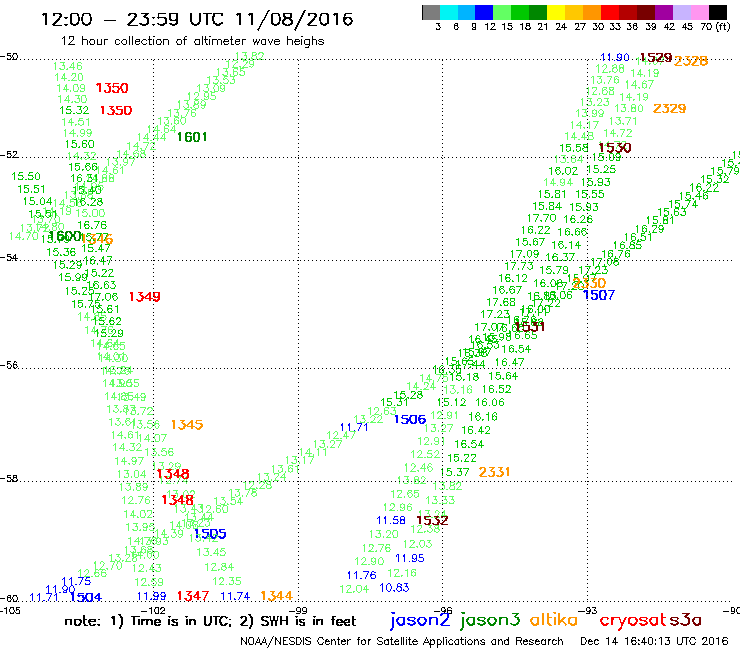
Task: Click the orange 'altika' legend label
Action: point(553,619)
